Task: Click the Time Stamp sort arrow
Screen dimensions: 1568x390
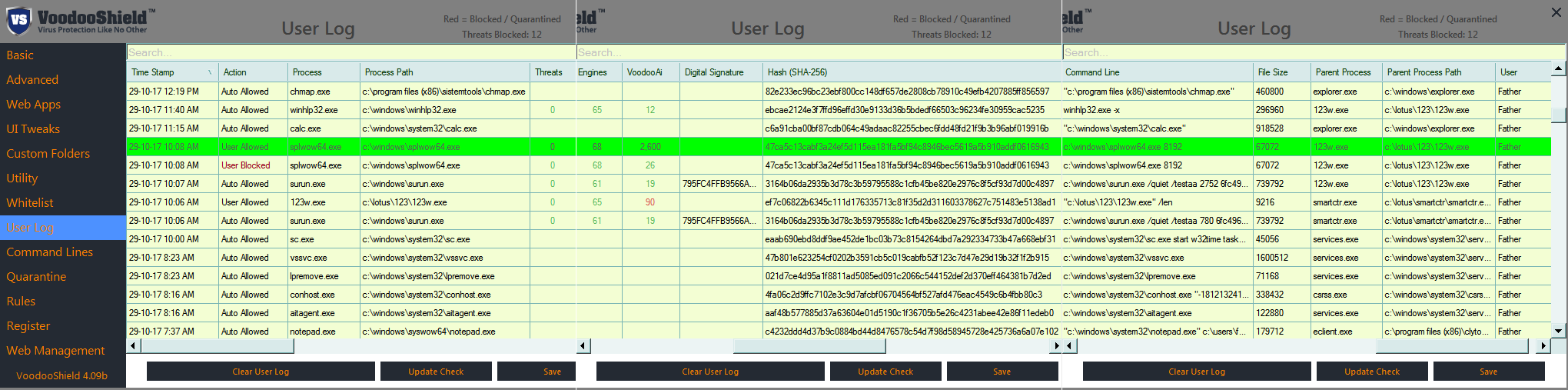Action: pos(210,72)
